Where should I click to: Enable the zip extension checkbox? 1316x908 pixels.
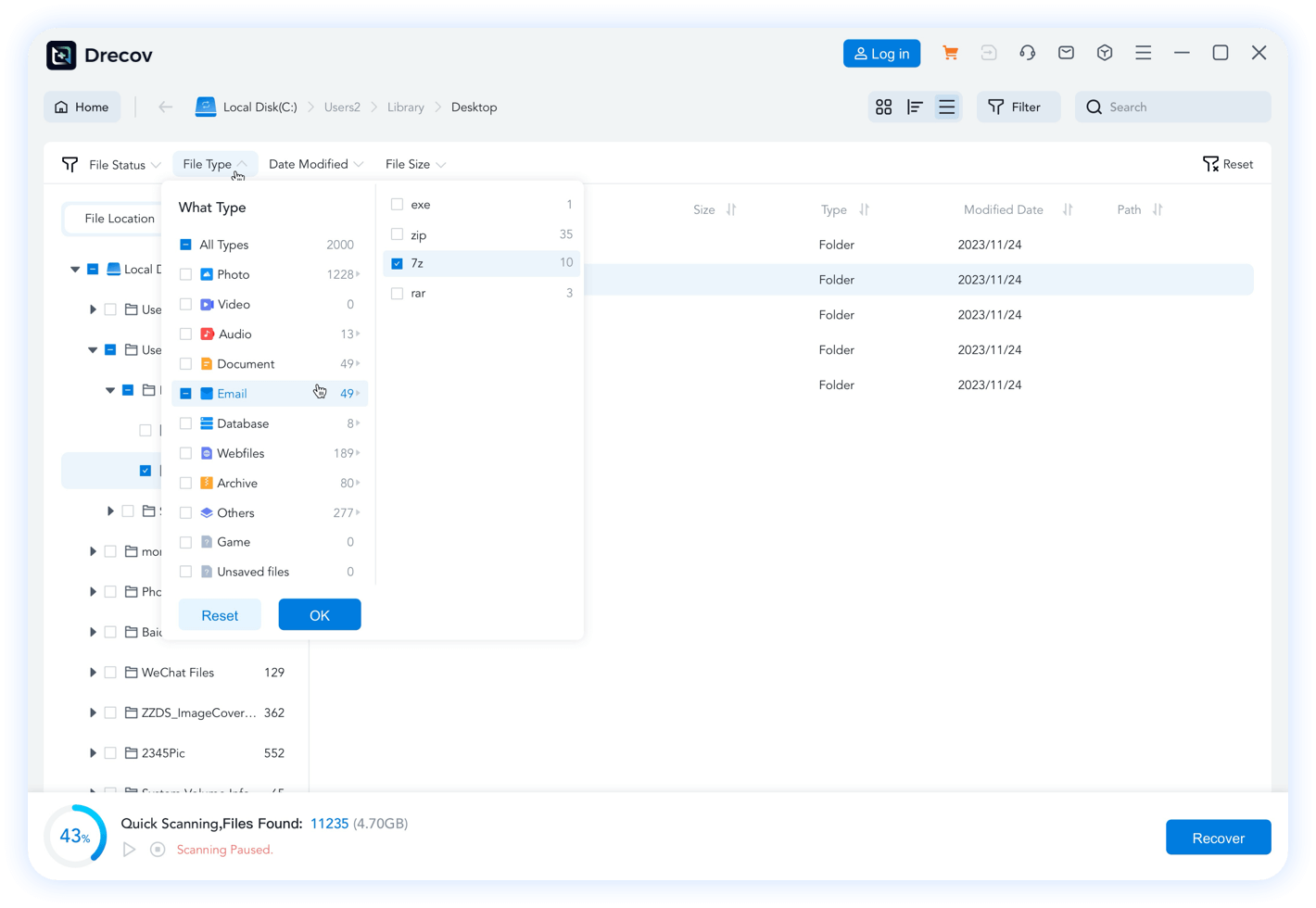pos(397,234)
